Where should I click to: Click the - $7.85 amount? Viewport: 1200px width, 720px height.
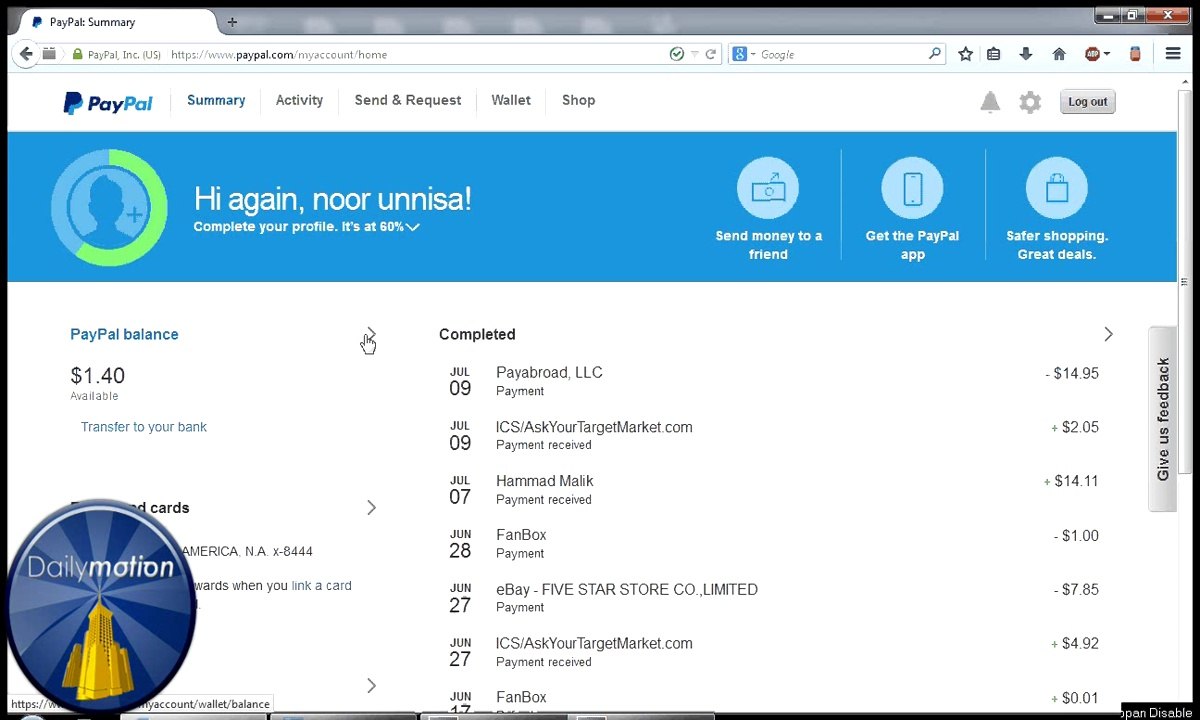click(1076, 589)
